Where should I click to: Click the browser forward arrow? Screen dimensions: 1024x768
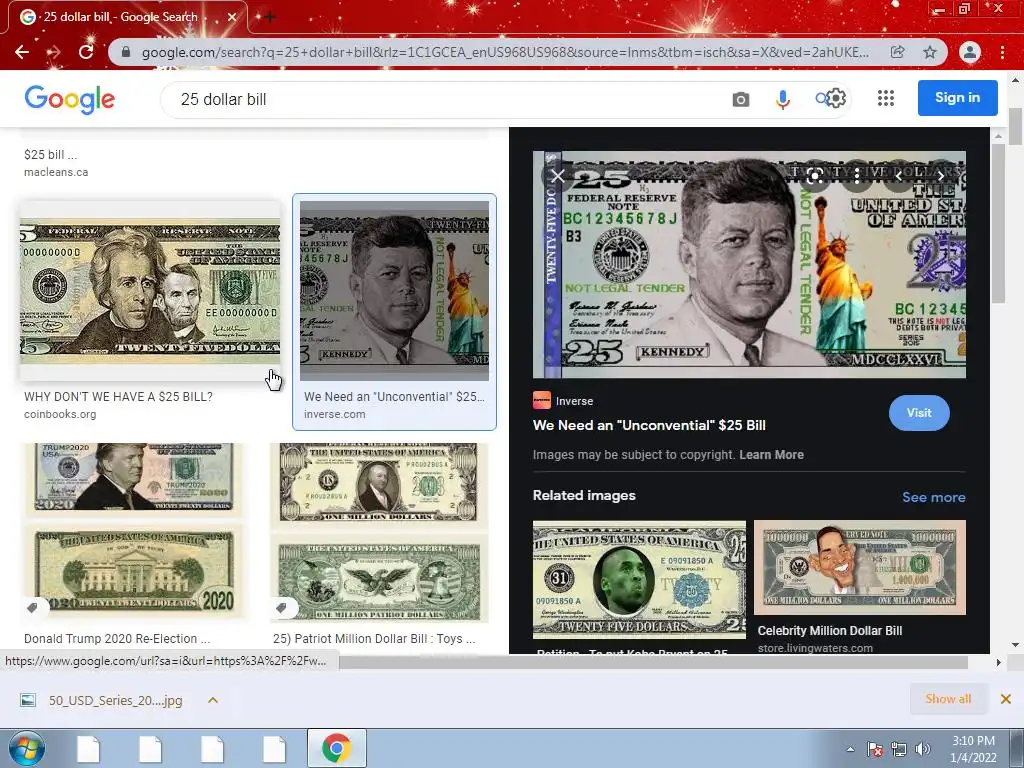tap(54, 52)
